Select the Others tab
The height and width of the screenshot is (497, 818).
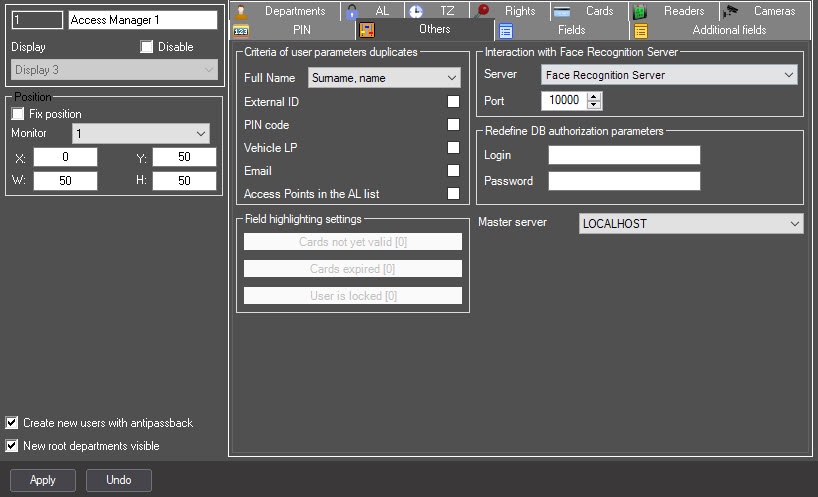[x=425, y=29]
